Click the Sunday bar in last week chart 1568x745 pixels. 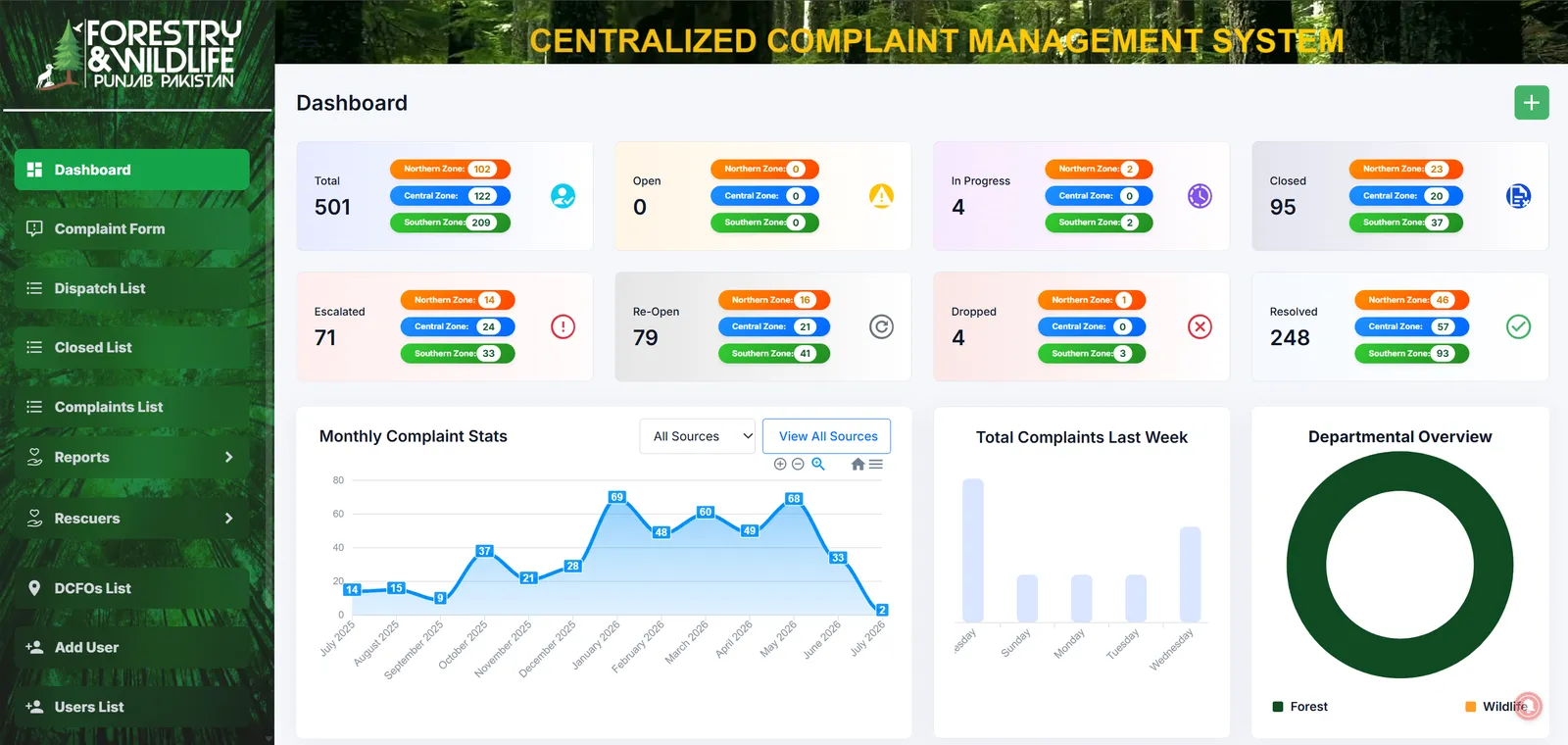1027,598
